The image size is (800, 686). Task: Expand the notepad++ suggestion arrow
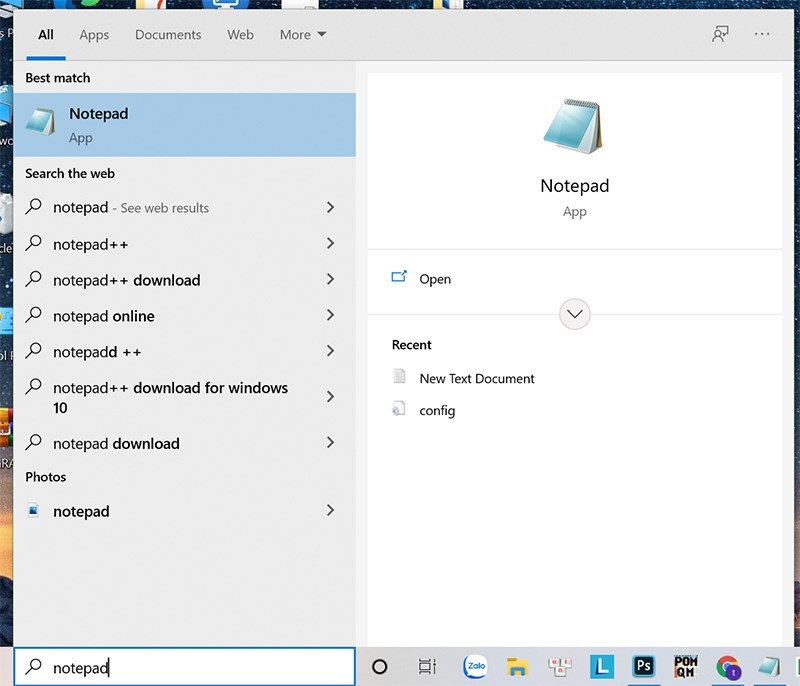pyautogui.click(x=330, y=244)
